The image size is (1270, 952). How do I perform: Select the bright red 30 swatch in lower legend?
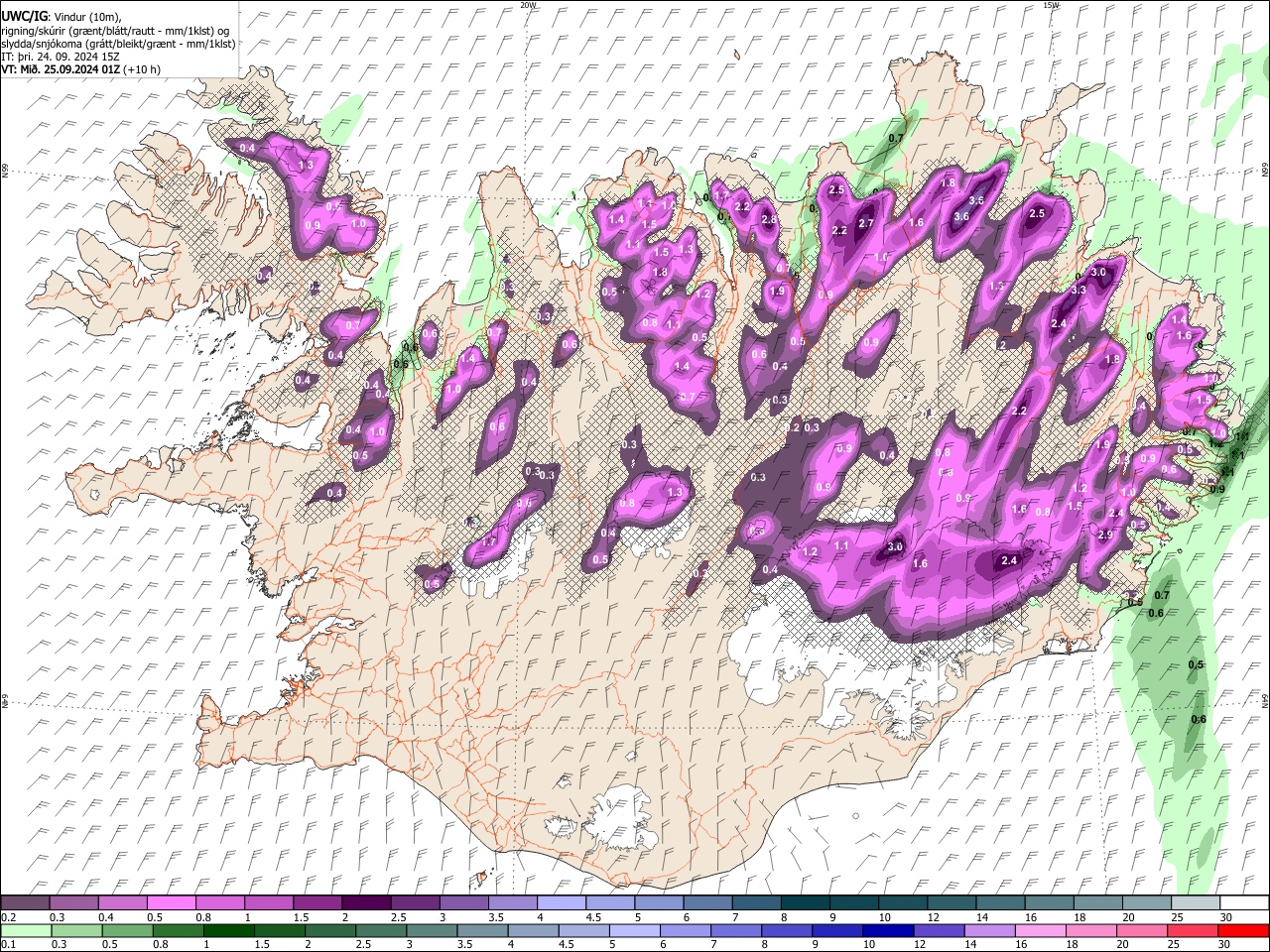pyautogui.click(x=1243, y=930)
